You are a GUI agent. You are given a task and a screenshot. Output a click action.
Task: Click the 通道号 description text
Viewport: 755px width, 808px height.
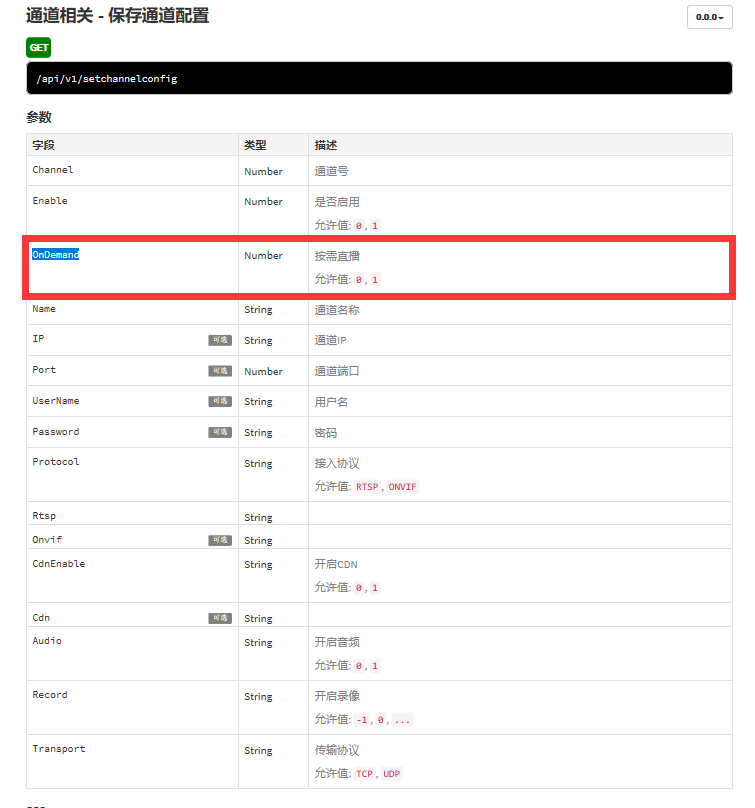tap(331, 171)
